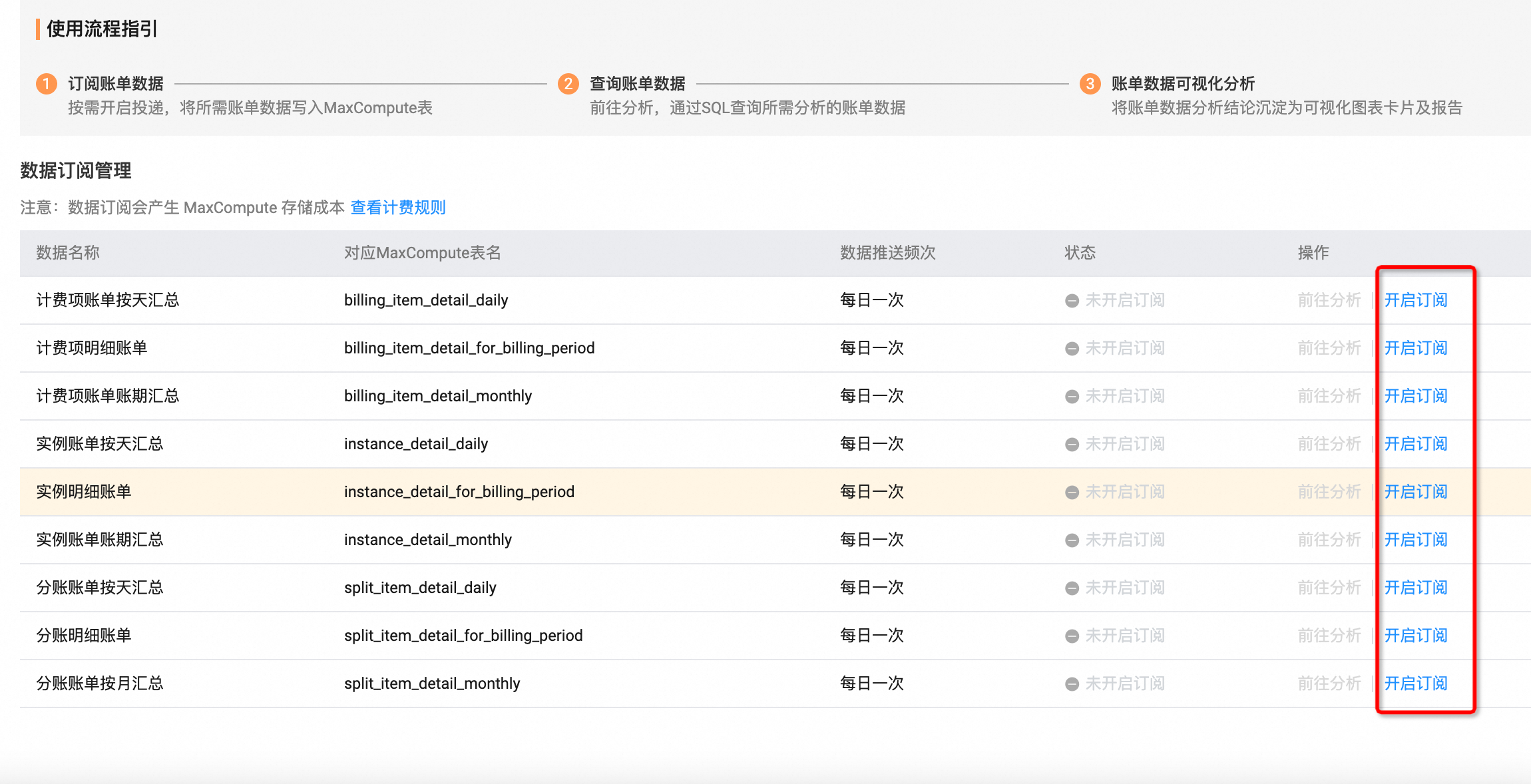Click step 1 orange circle icon
The height and width of the screenshot is (784, 1531).
(46, 84)
